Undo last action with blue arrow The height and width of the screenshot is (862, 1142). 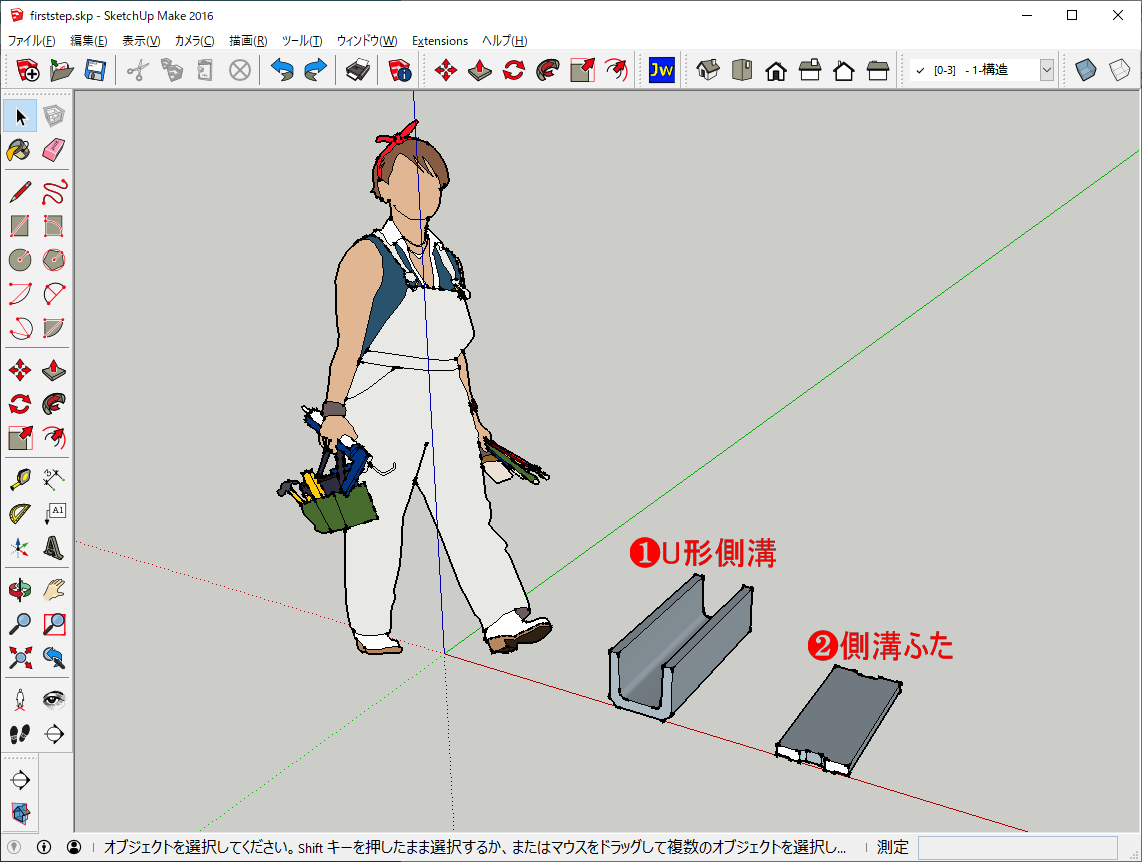pyautogui.click(x=283, y=71)
